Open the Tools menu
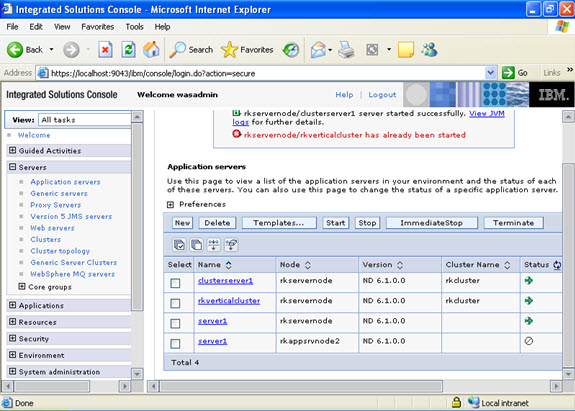Image resolution: width=575 pixels, height=411 pixels. [x=134, y=27]
